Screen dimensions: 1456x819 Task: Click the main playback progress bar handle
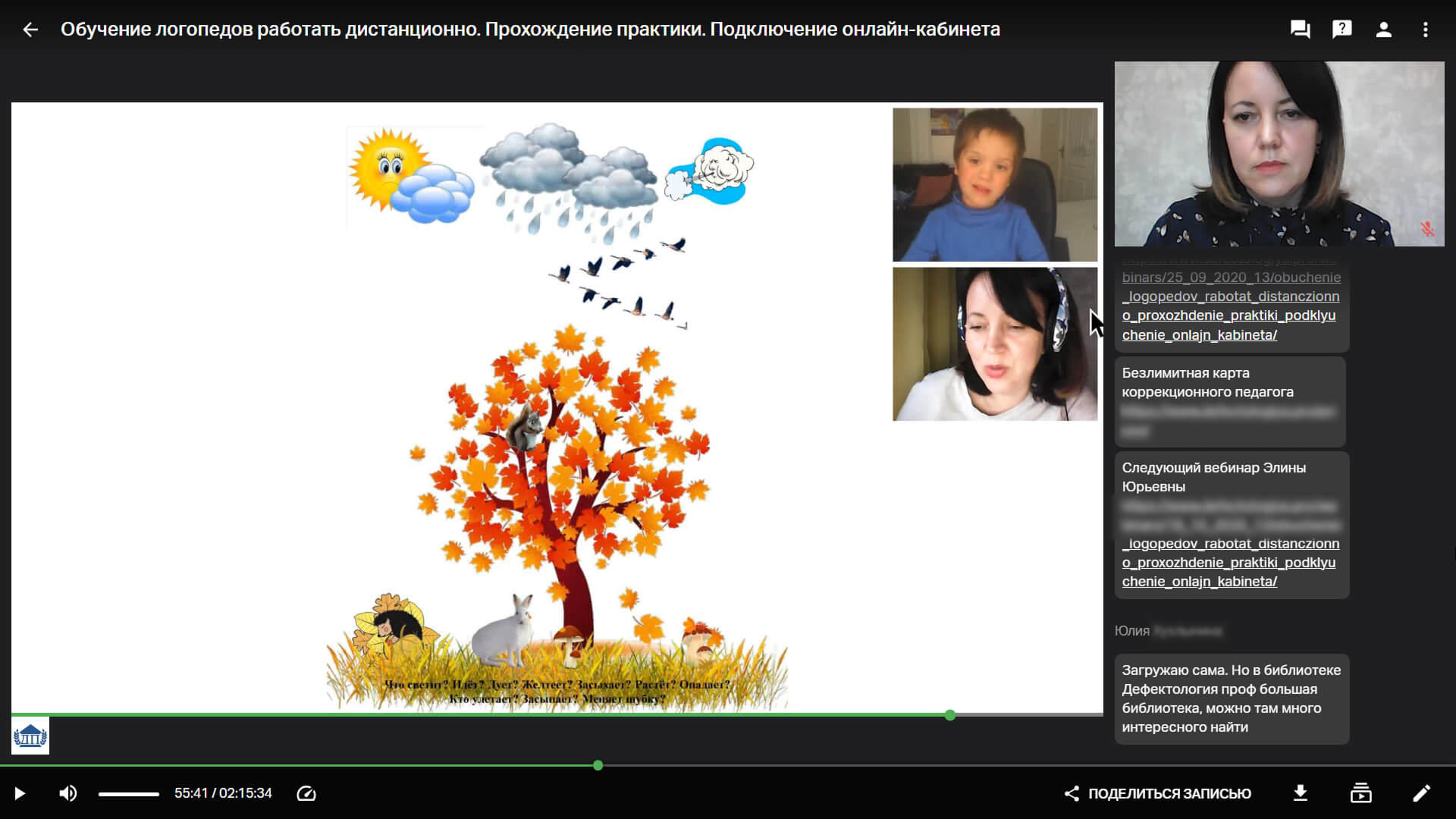click(x=598, y=765)
